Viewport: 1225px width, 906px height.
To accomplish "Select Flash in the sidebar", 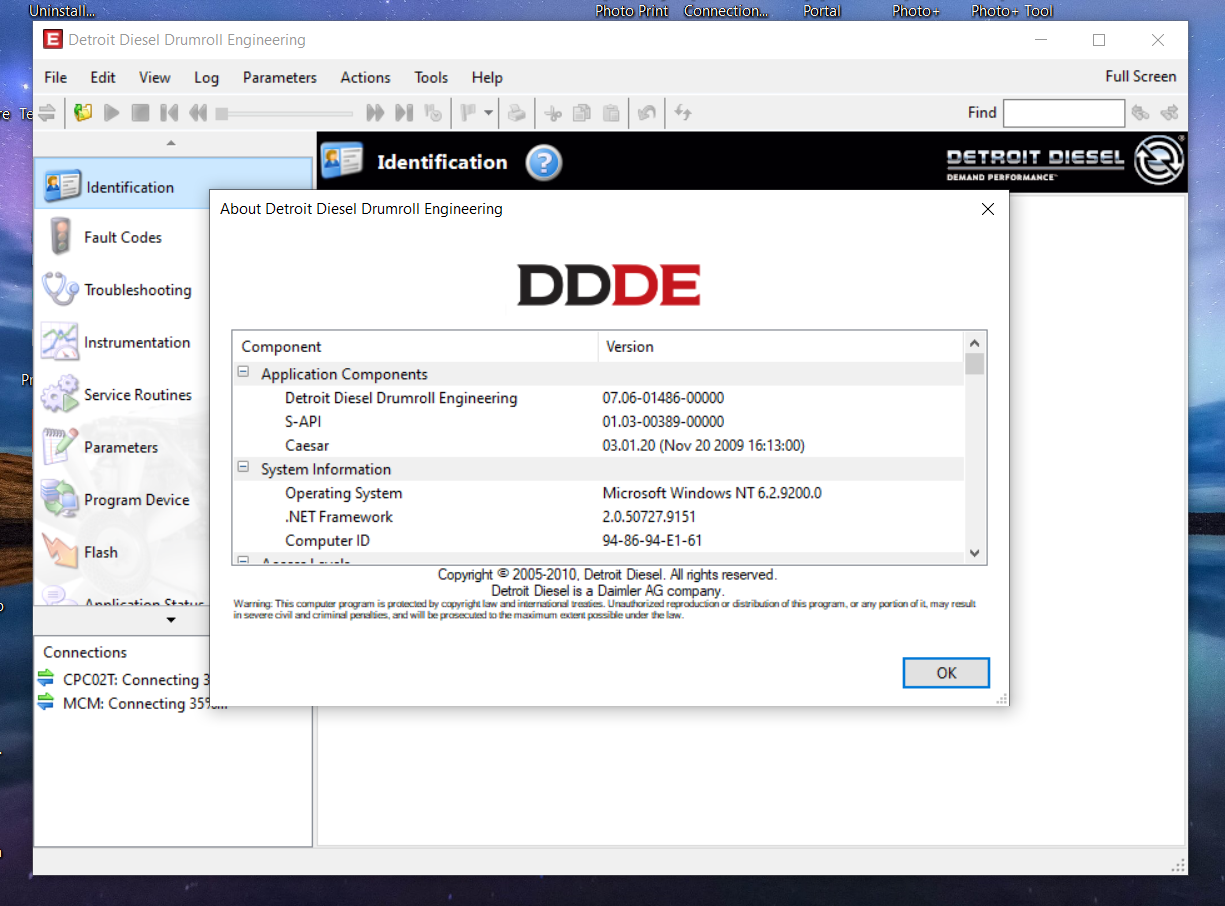I will (x=122, y=552).
